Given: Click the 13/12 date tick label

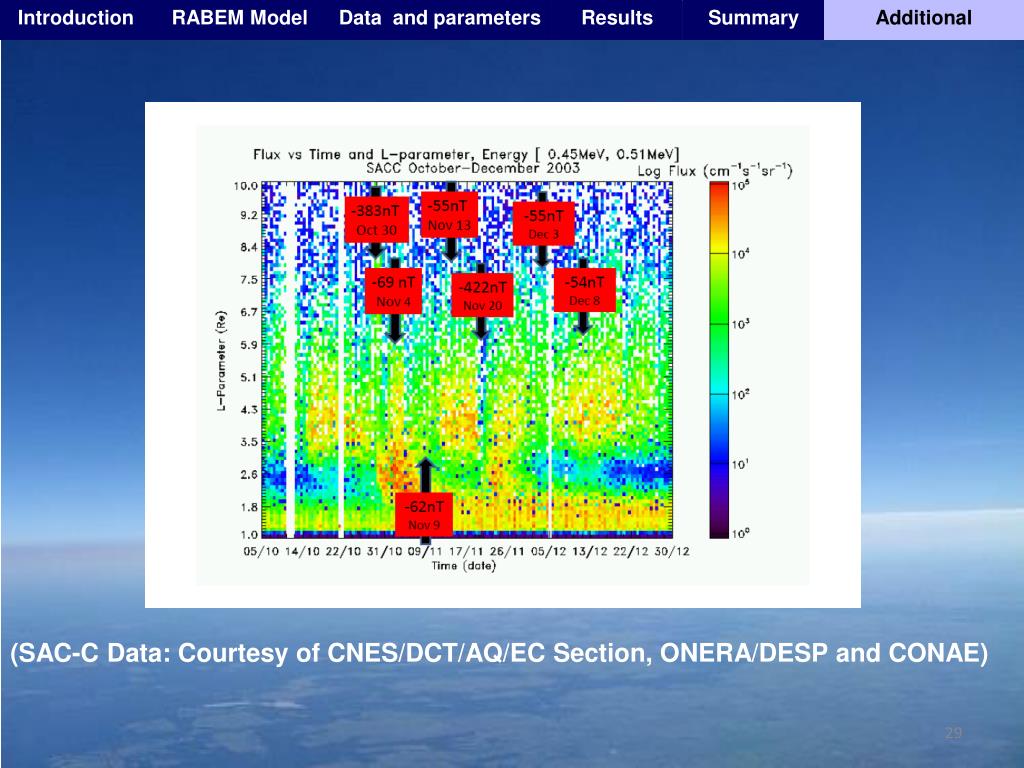Looking at the screenshot, I should click(590, 551).
